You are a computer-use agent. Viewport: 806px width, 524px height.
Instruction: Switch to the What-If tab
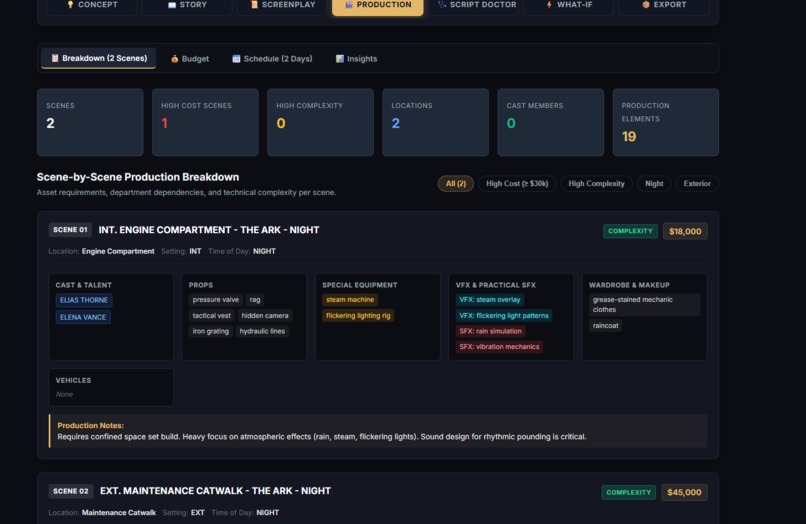coord(569,5)
